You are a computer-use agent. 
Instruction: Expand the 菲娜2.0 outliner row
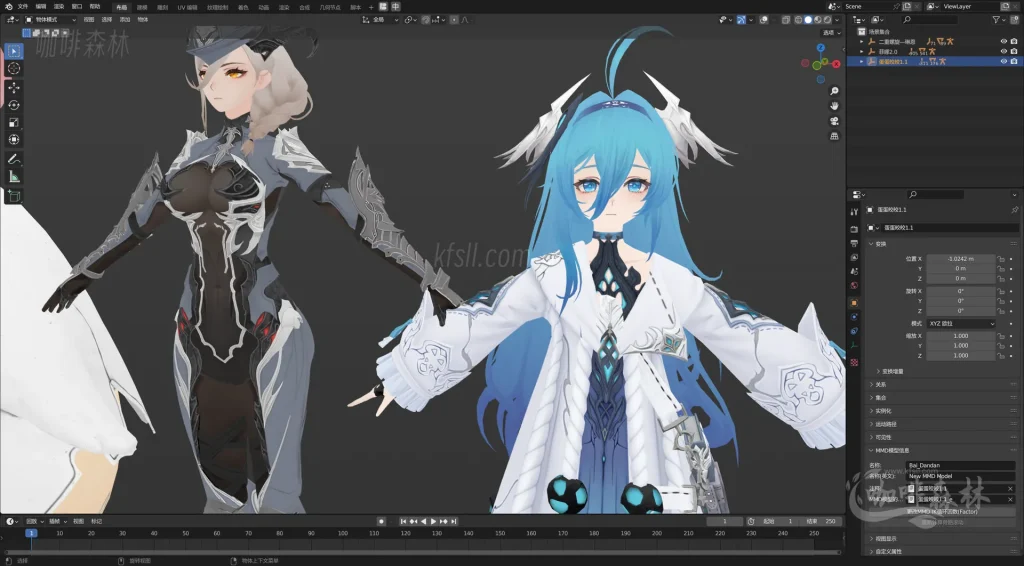(x=861, y=52)
